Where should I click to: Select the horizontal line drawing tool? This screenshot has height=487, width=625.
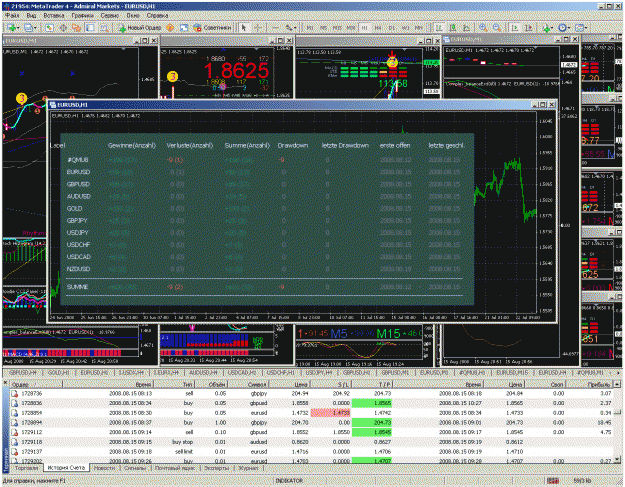(x=275, y=27)
